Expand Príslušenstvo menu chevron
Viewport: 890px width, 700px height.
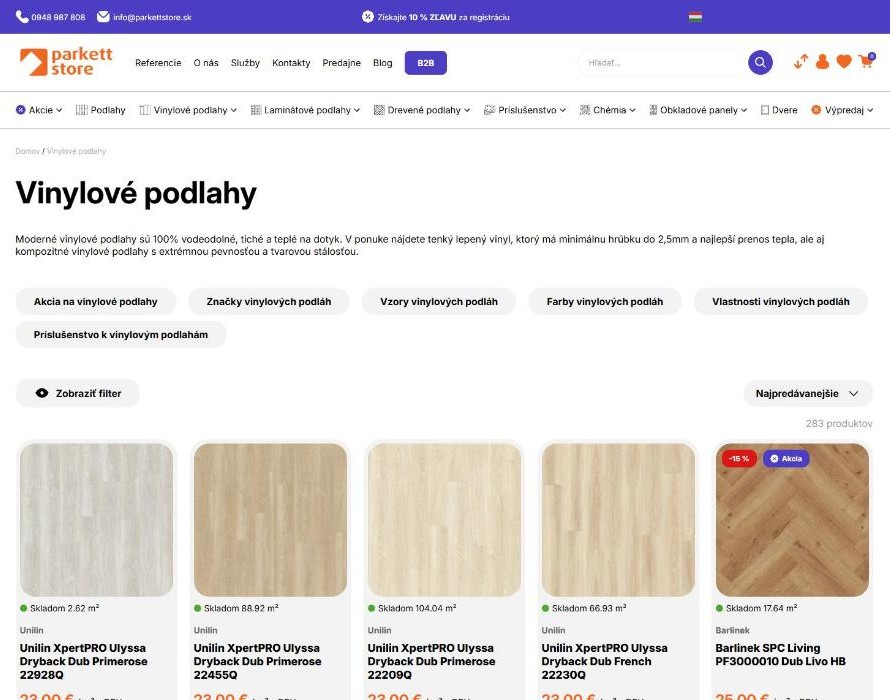(x=562, y=111)
